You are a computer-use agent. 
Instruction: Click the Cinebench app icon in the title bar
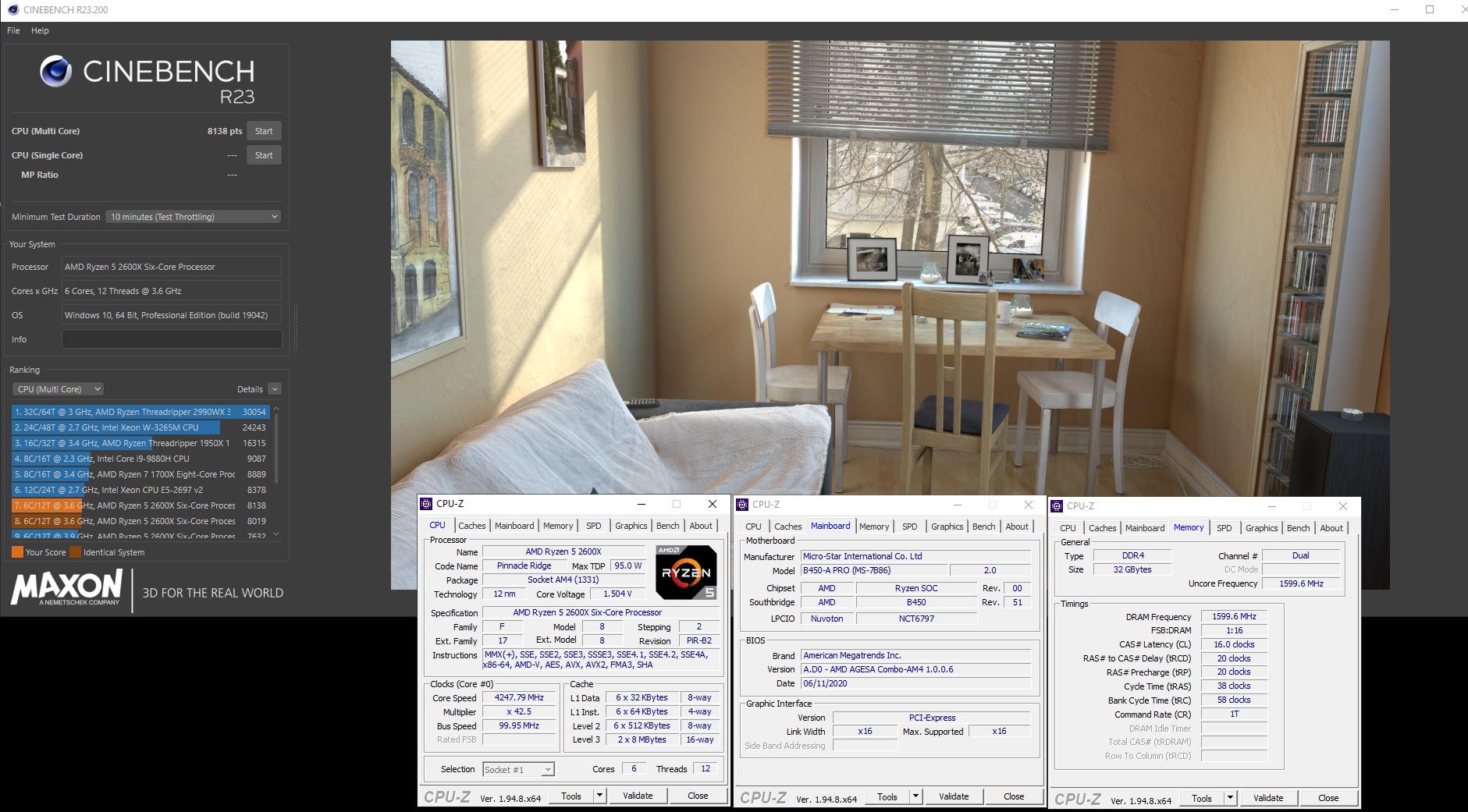point(12,9)
